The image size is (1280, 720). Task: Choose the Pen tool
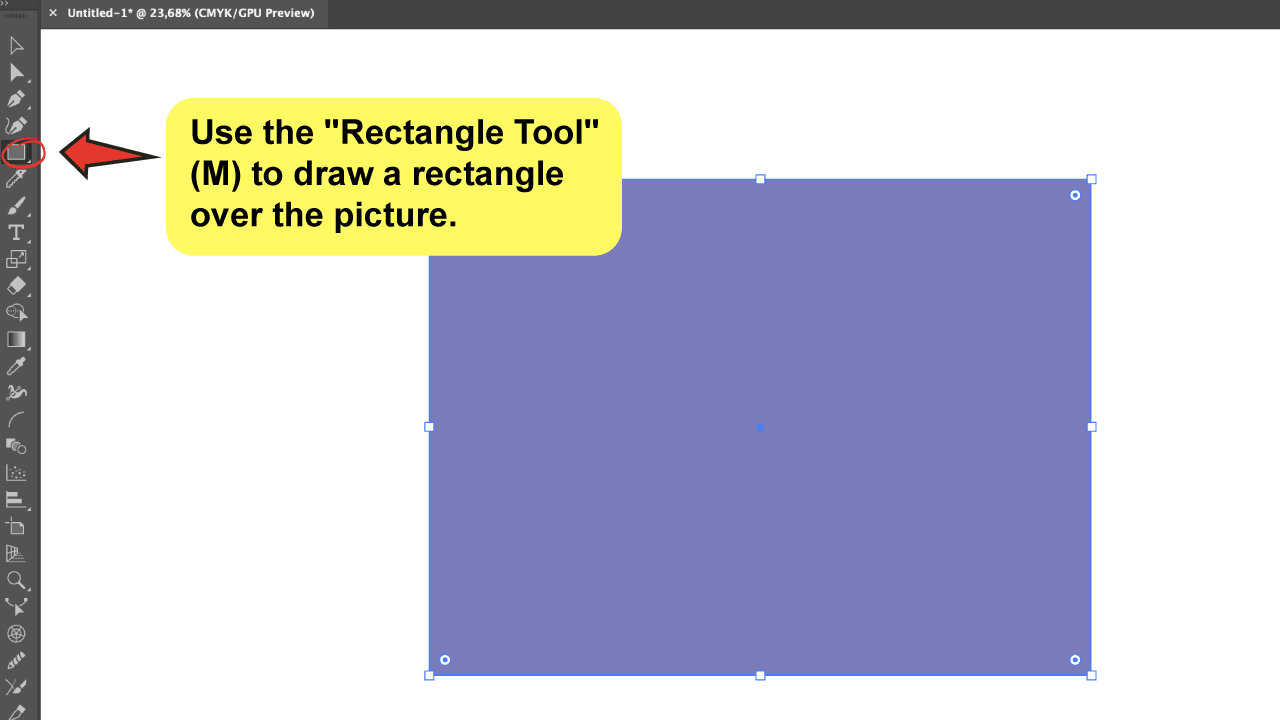16,98
